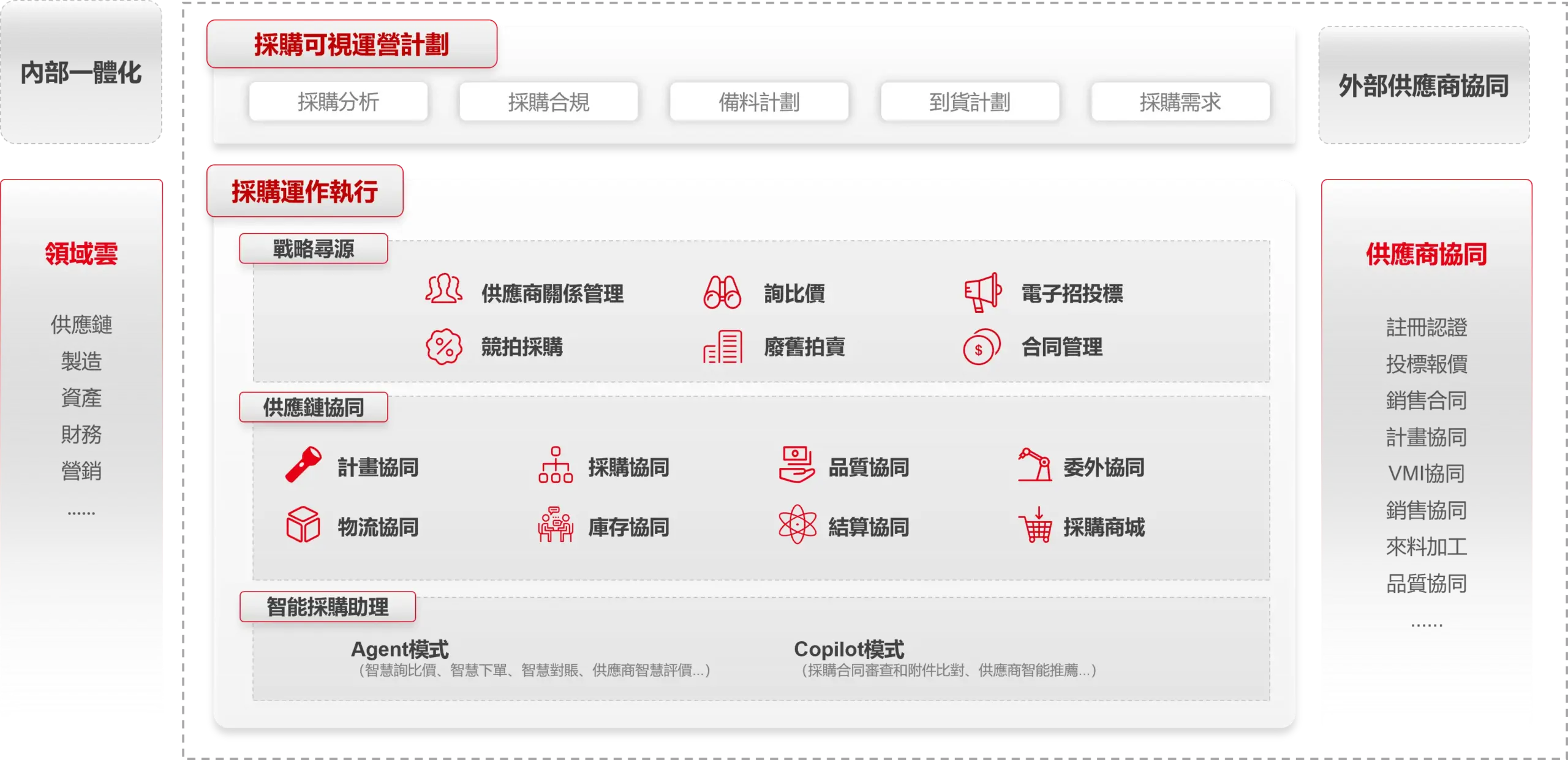Image resolution: width=1568 pixels, height=760 pixels.
Task: Click the binoculars icon beside 詢比價
Action: [722, 292]
